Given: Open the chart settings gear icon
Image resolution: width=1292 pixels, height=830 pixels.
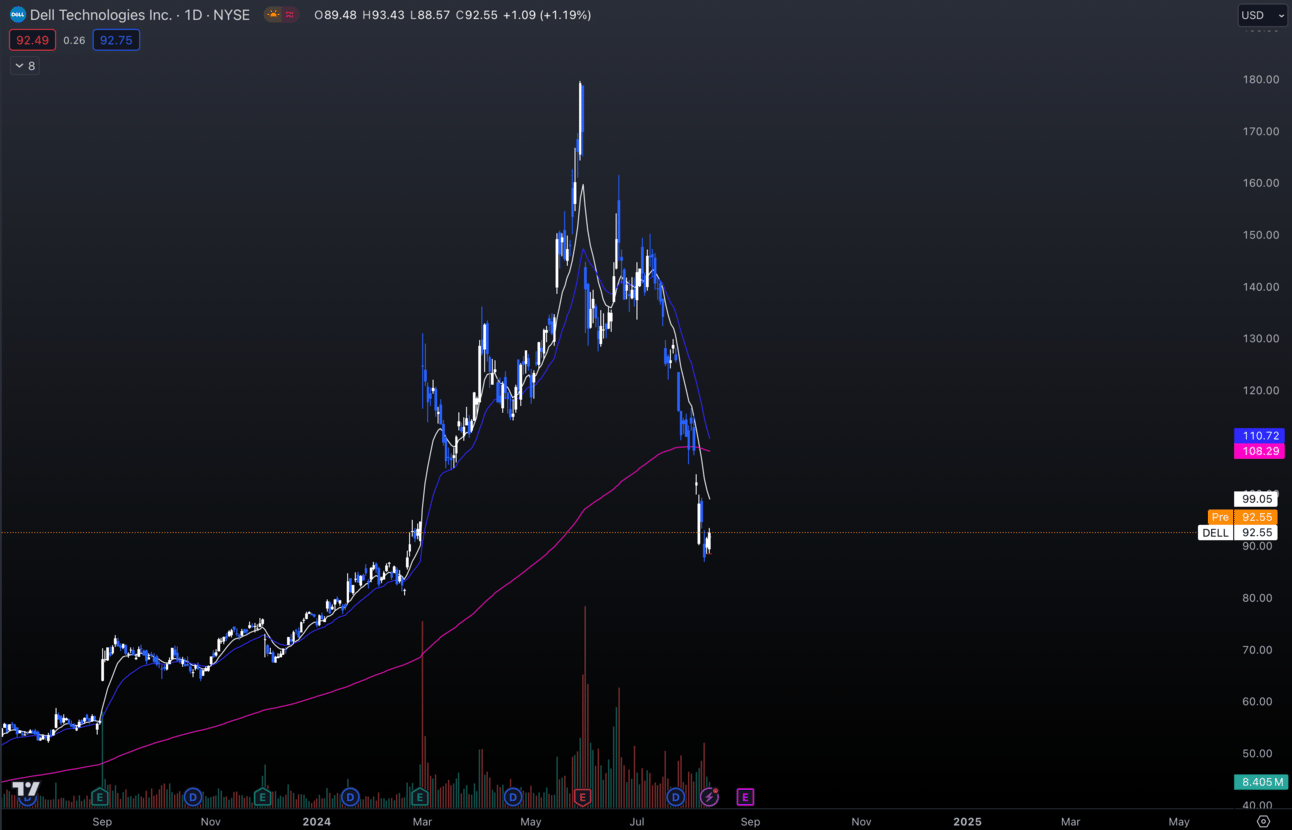Looking at the screenshot, I should [x=1264, y=822].
